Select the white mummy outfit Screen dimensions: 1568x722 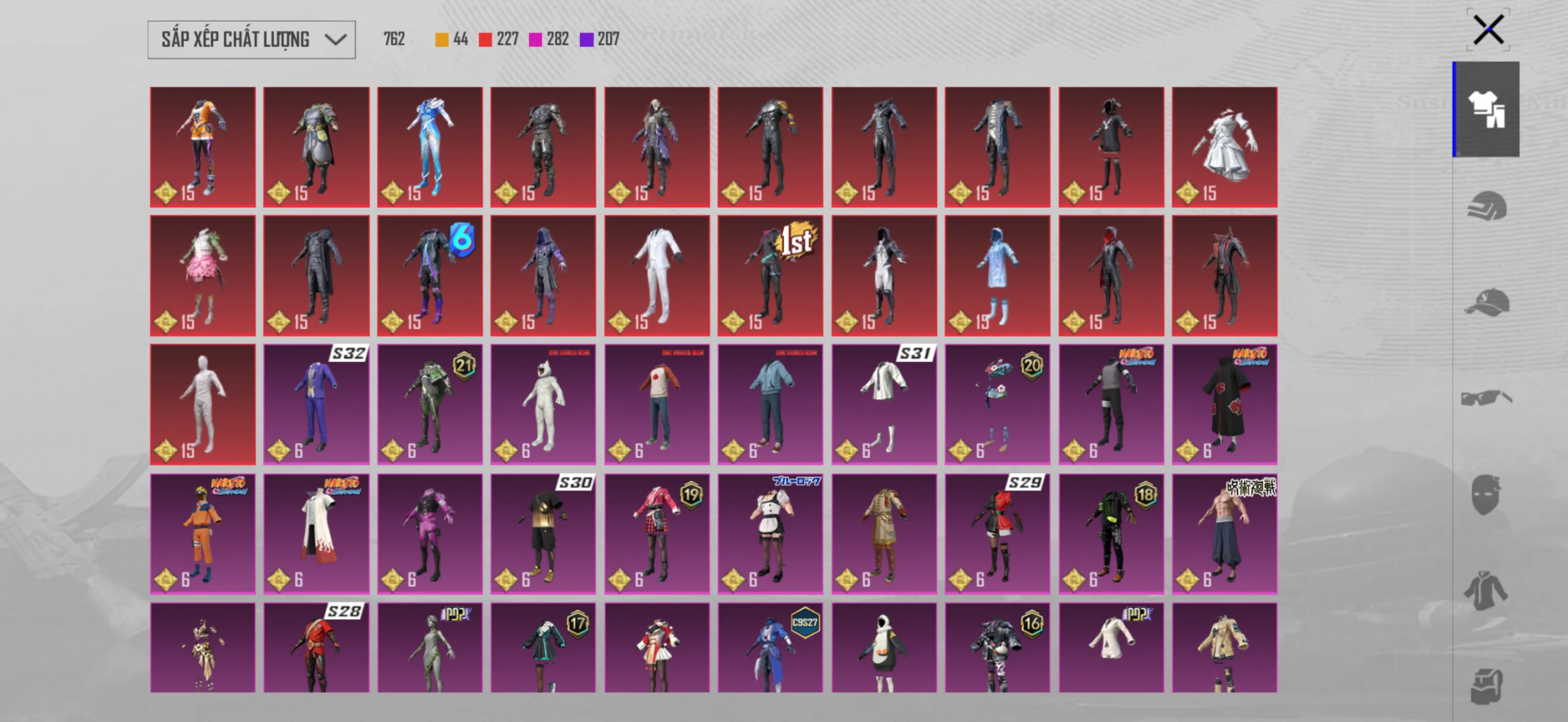(x=203, y=405)
